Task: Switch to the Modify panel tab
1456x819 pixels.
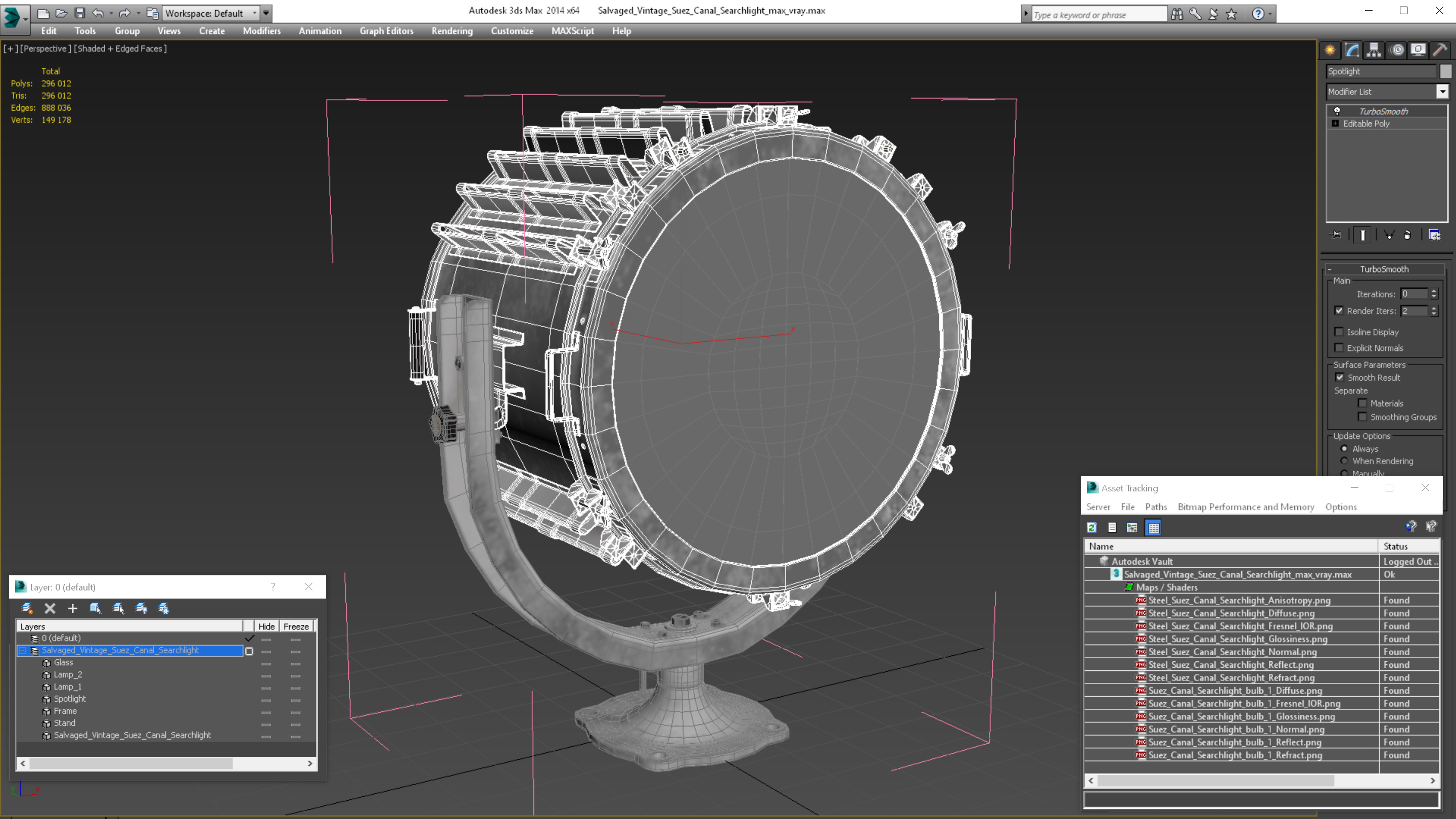Action: pos(1352,51)
